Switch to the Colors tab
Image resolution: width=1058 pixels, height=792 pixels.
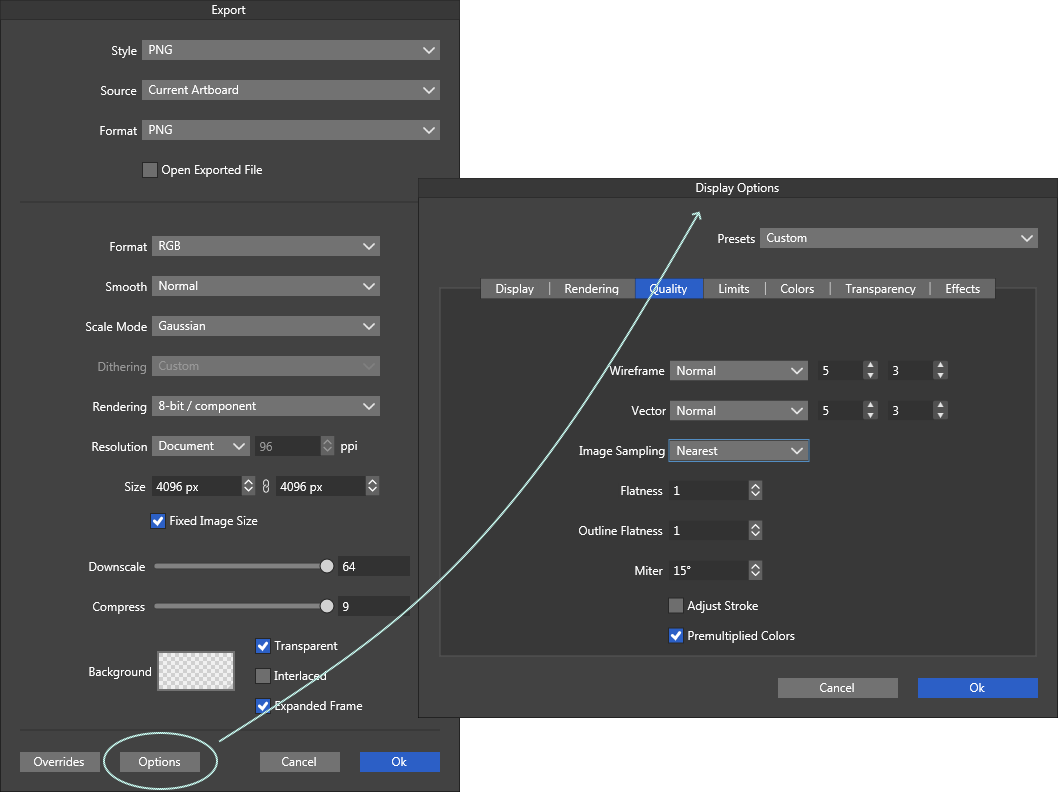pos(798,289)
